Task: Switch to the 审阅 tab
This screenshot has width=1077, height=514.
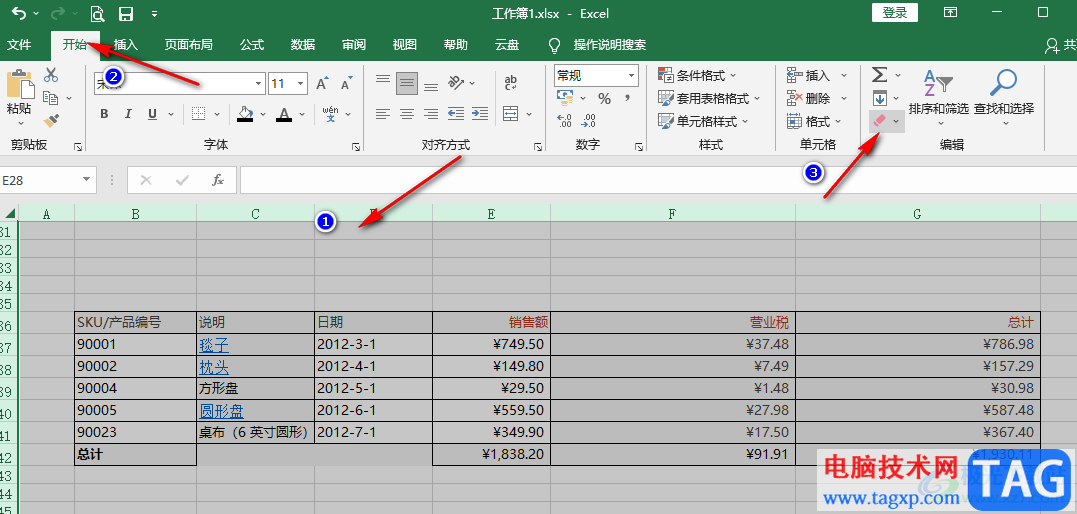Action: click(354, 45)
